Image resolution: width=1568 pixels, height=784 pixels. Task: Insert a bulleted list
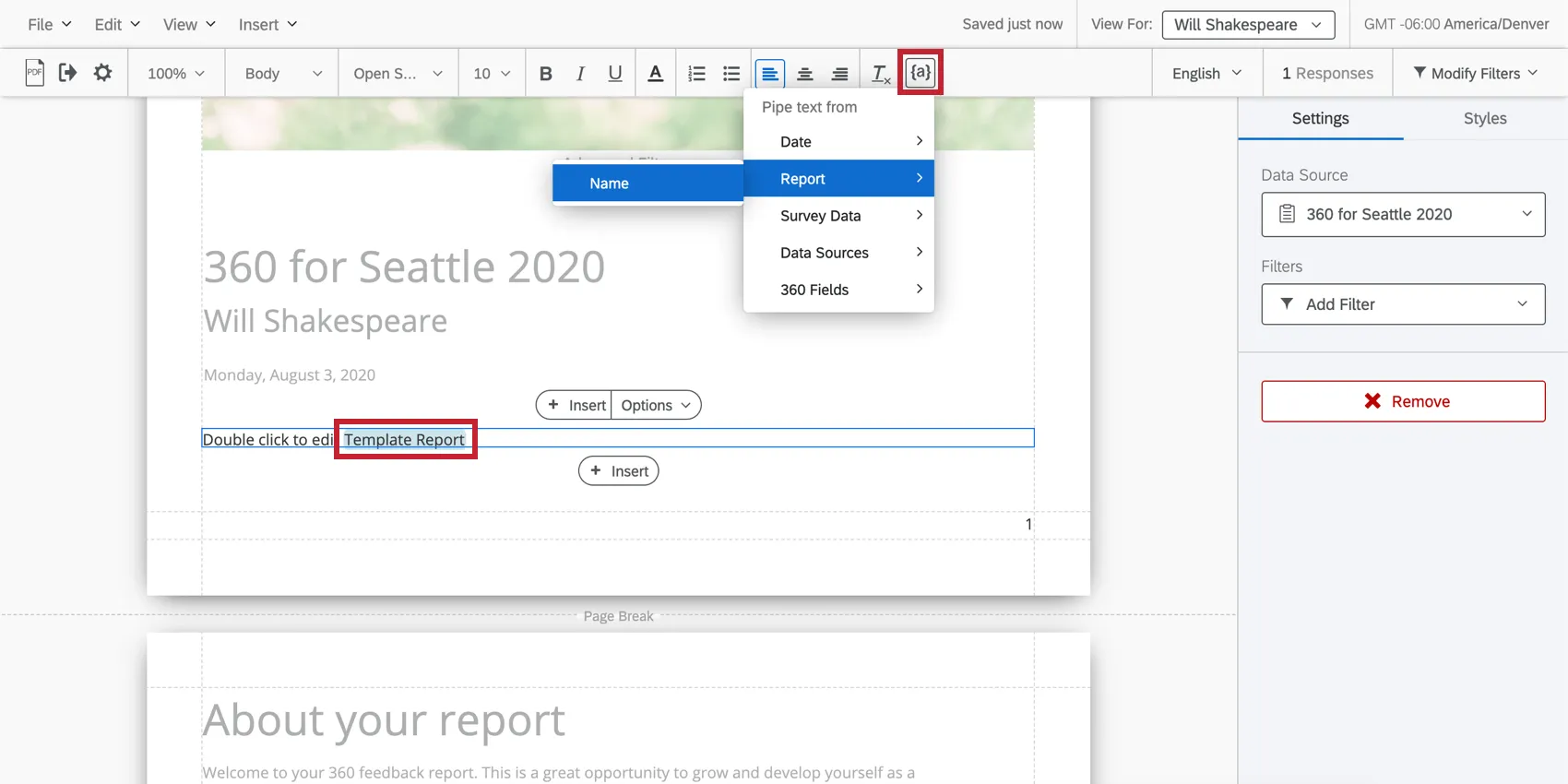coord(731,74)
